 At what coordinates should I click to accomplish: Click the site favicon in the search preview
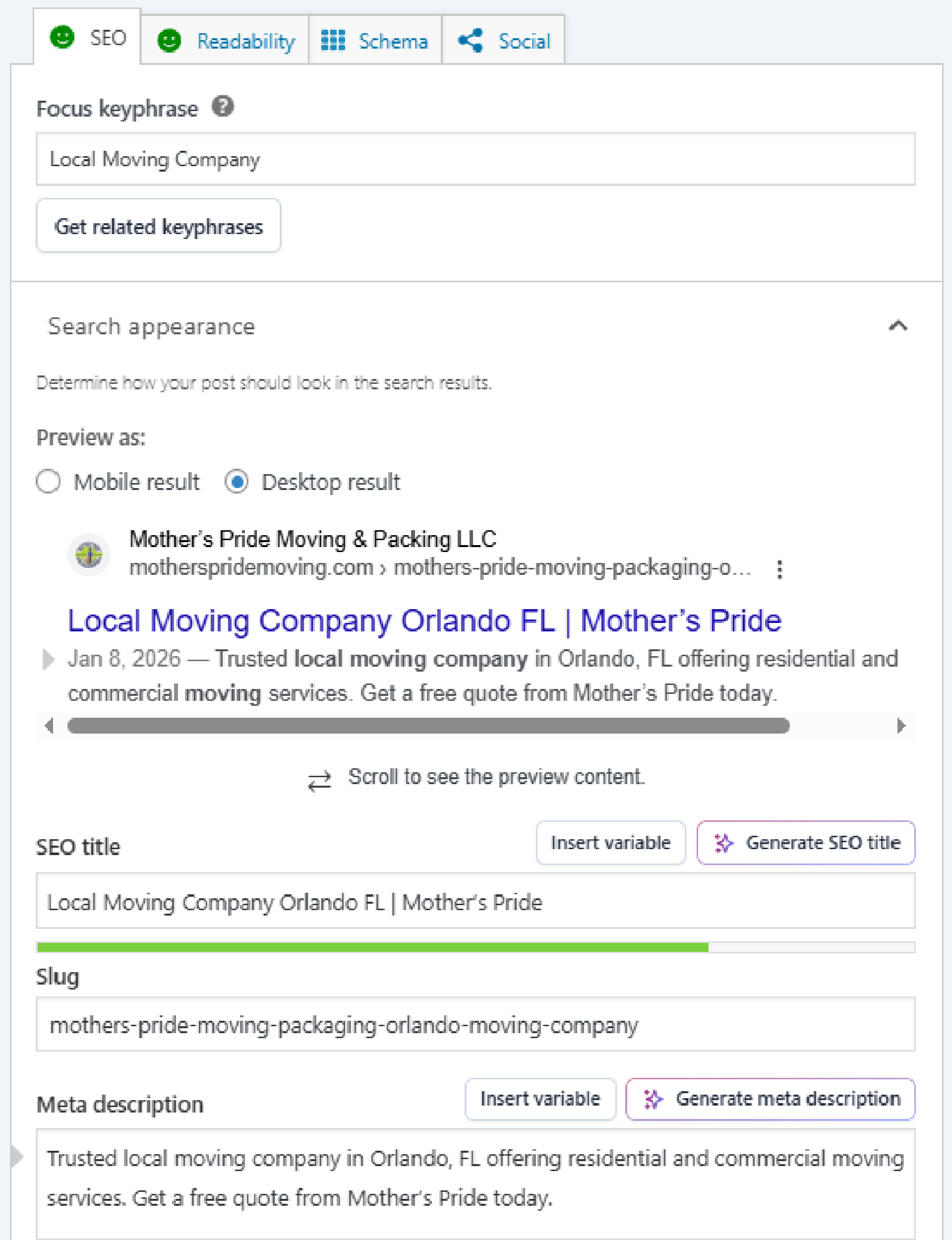tap(88, 555)
